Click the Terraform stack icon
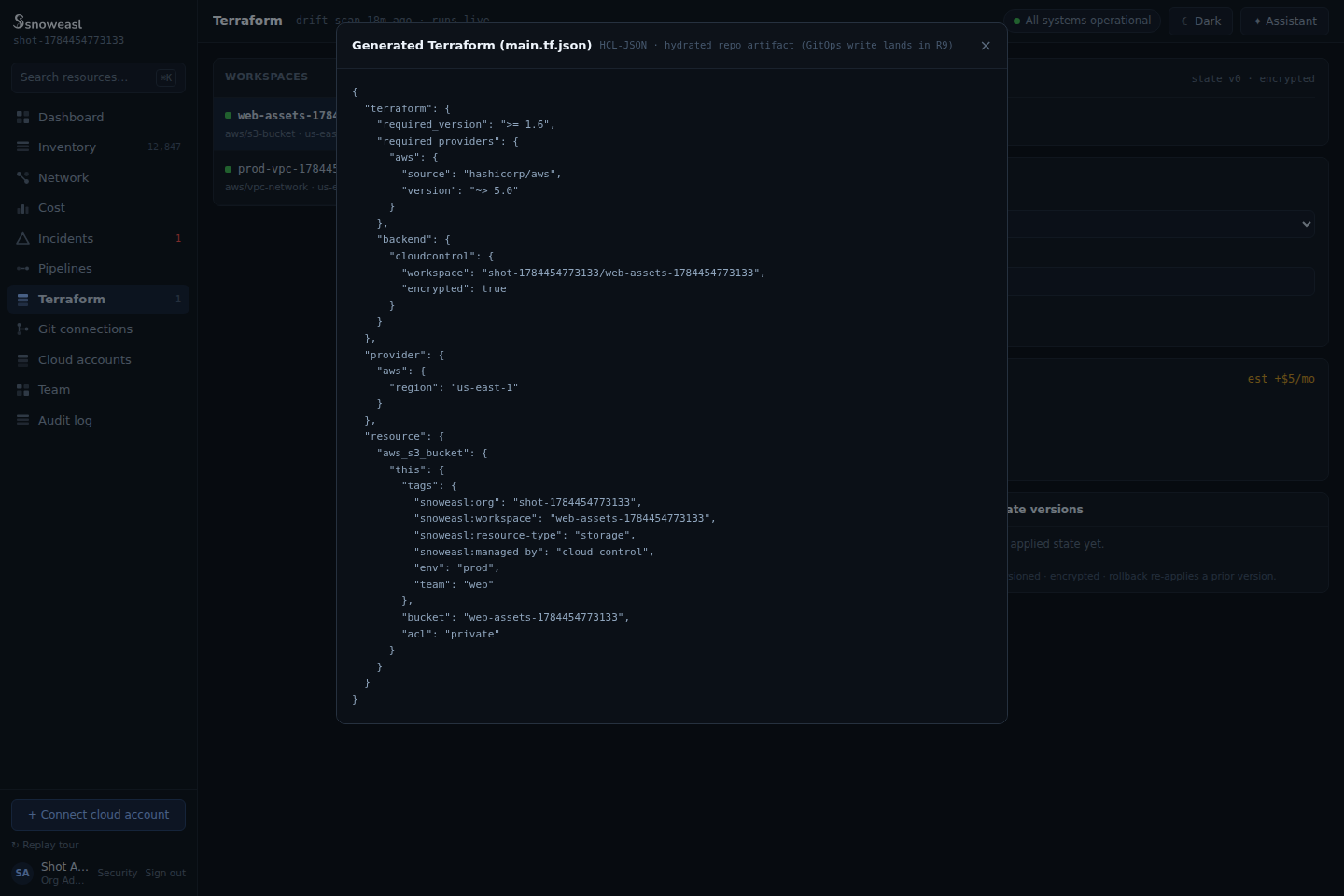The image size is (1344, 896). [22, 300]
